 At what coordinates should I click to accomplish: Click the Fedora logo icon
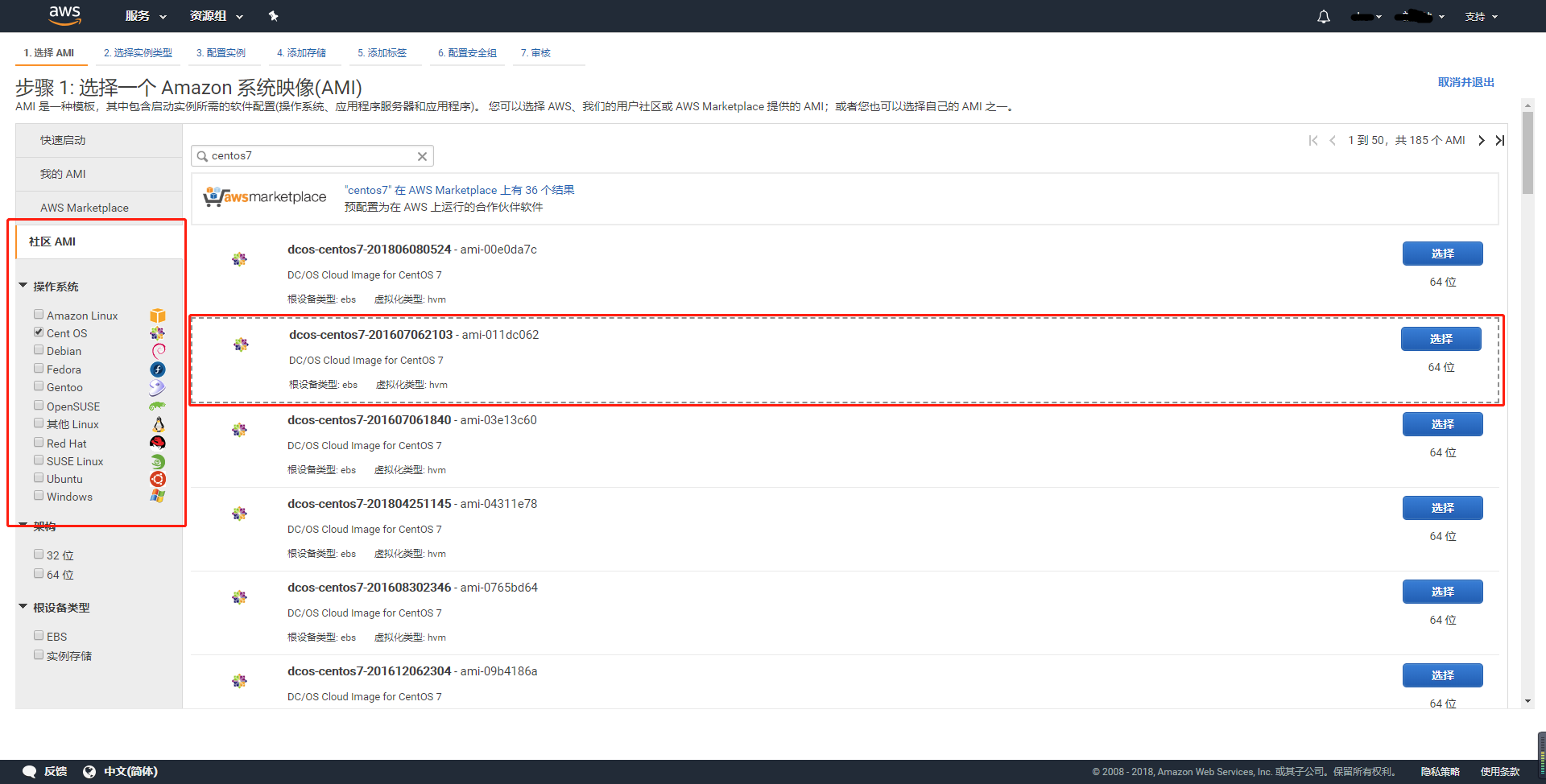click(x=158, y=369)
